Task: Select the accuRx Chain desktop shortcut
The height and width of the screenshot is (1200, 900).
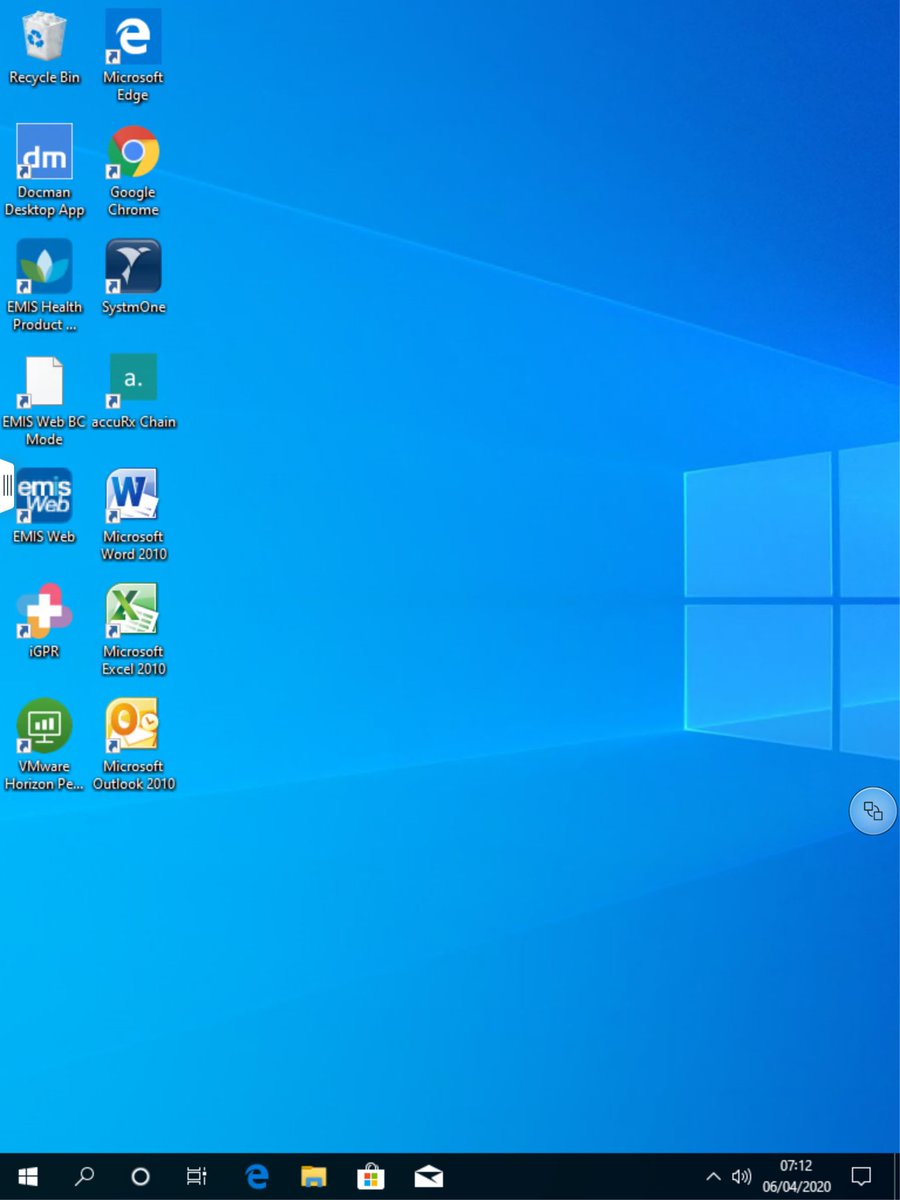Action: pyautogui.click(x=133, y=392)
